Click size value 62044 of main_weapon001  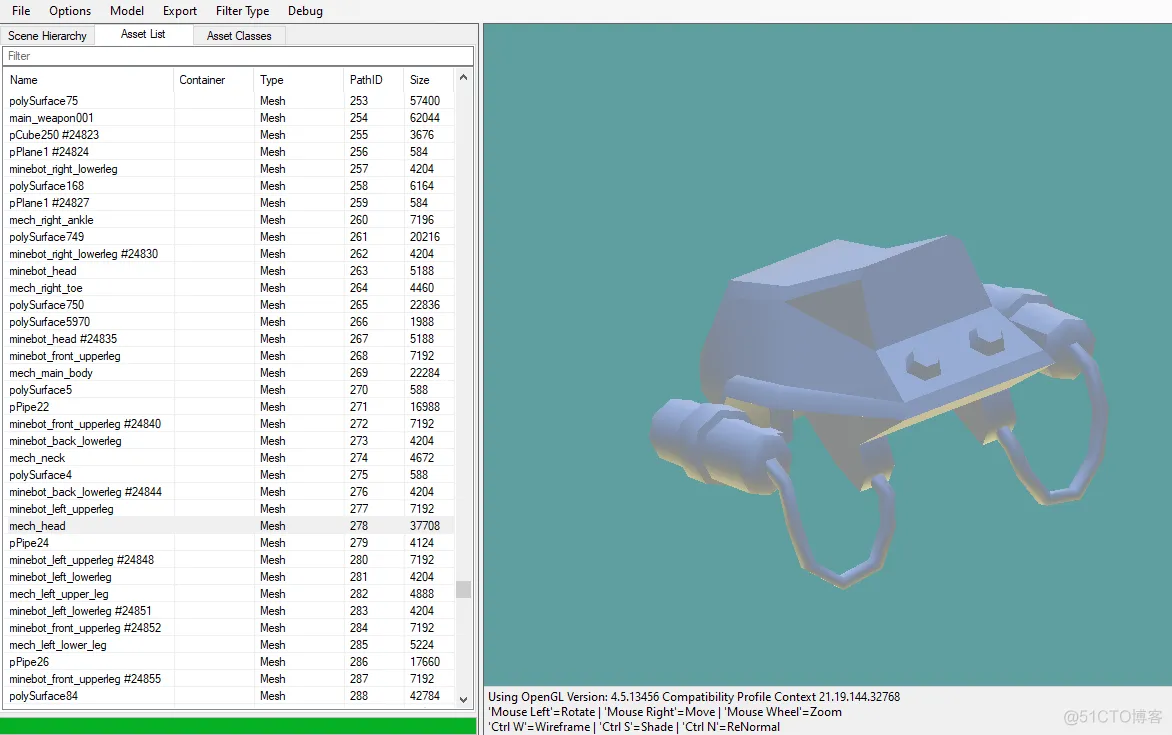425,118
